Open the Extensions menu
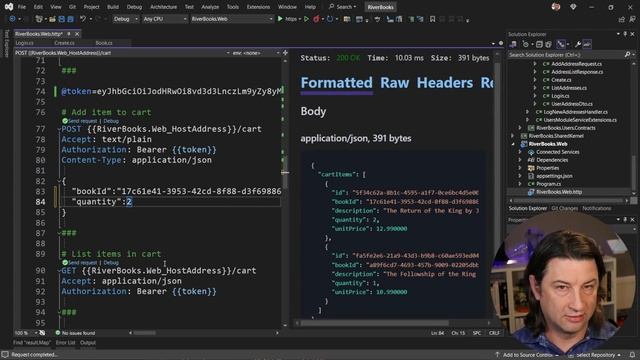Image resolution: width=640 pixels, height=360 pixels. (x=258, y=7)
